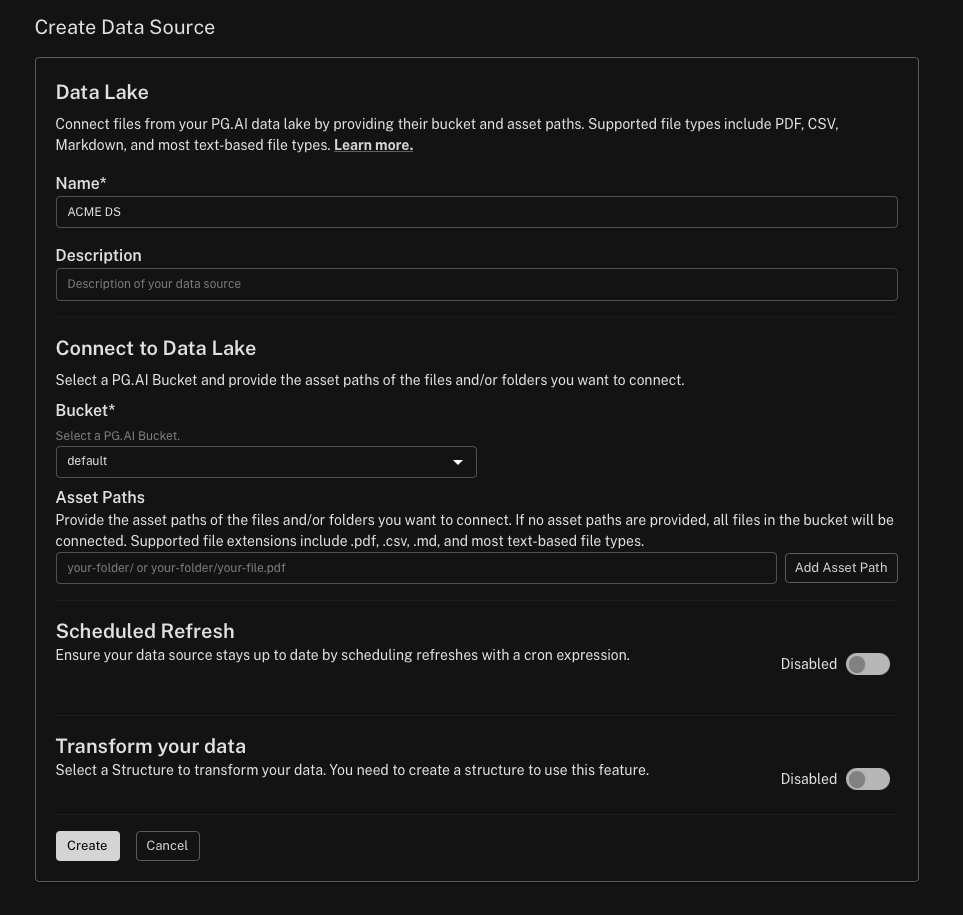The image size is (963, 915).
Task: Turn on the Transform your data switch
Action: point(867,779)
